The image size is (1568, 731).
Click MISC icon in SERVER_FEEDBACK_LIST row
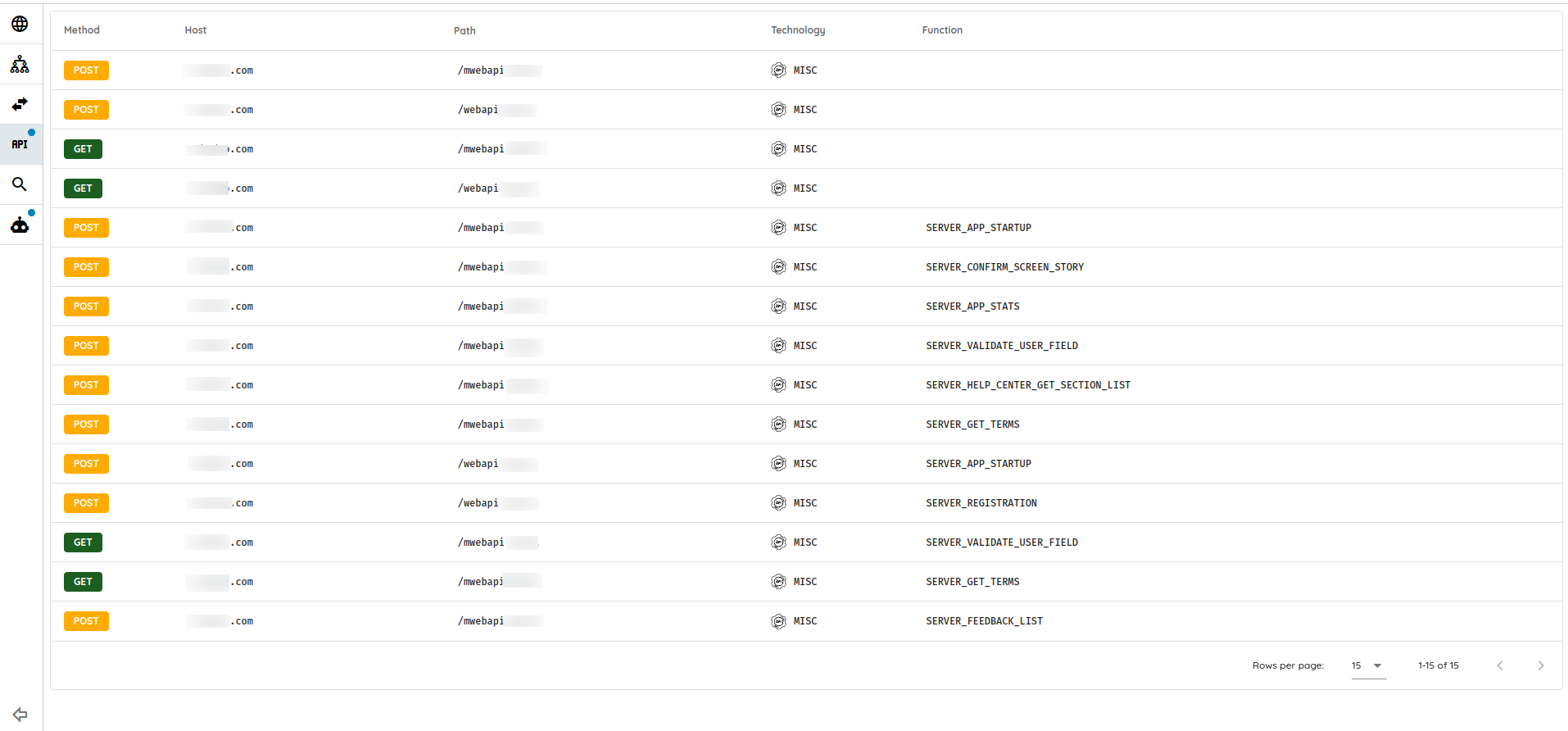click(x=778, y=621)
